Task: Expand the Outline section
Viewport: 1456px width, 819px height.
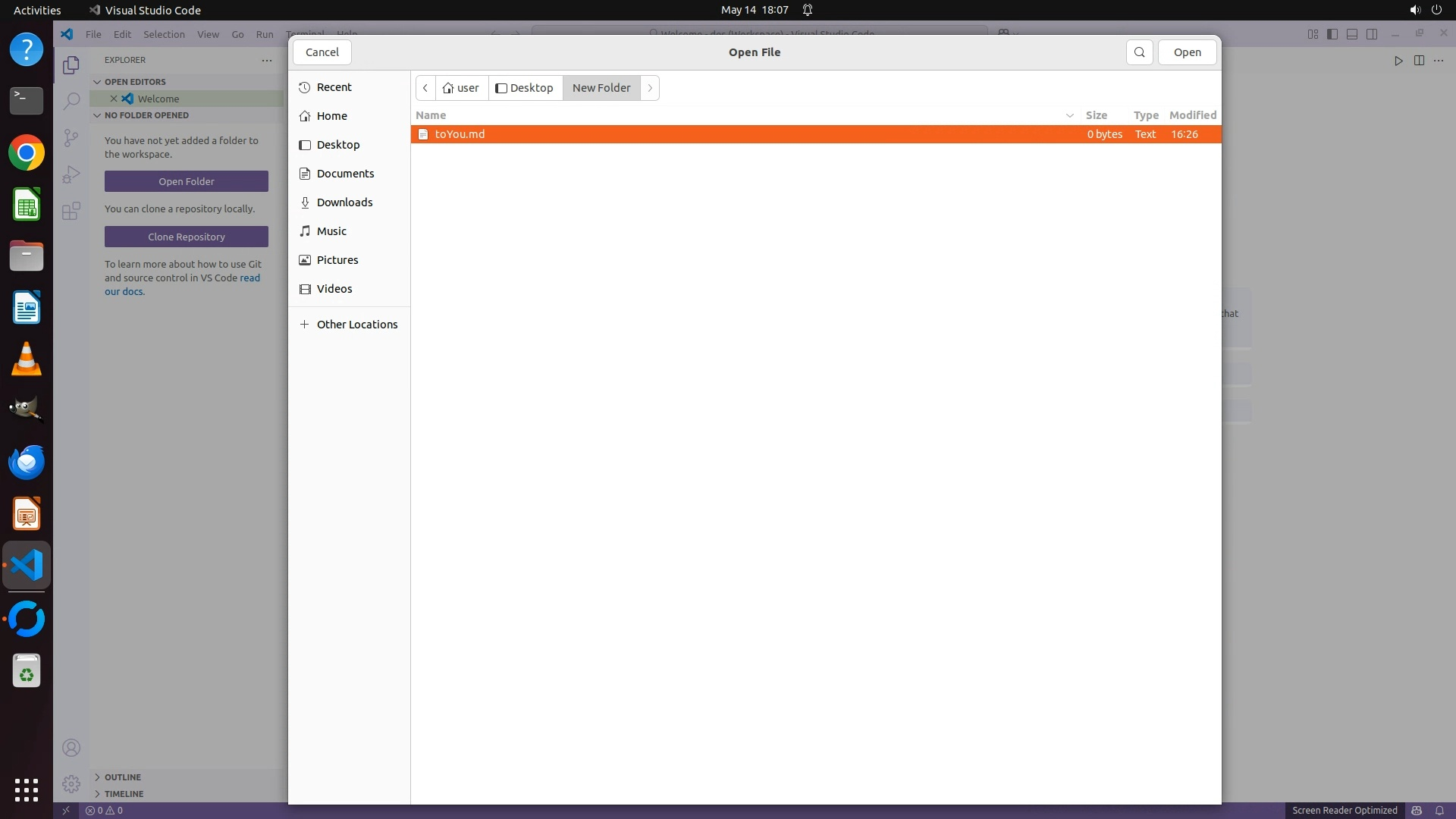Action: (122, 777)
